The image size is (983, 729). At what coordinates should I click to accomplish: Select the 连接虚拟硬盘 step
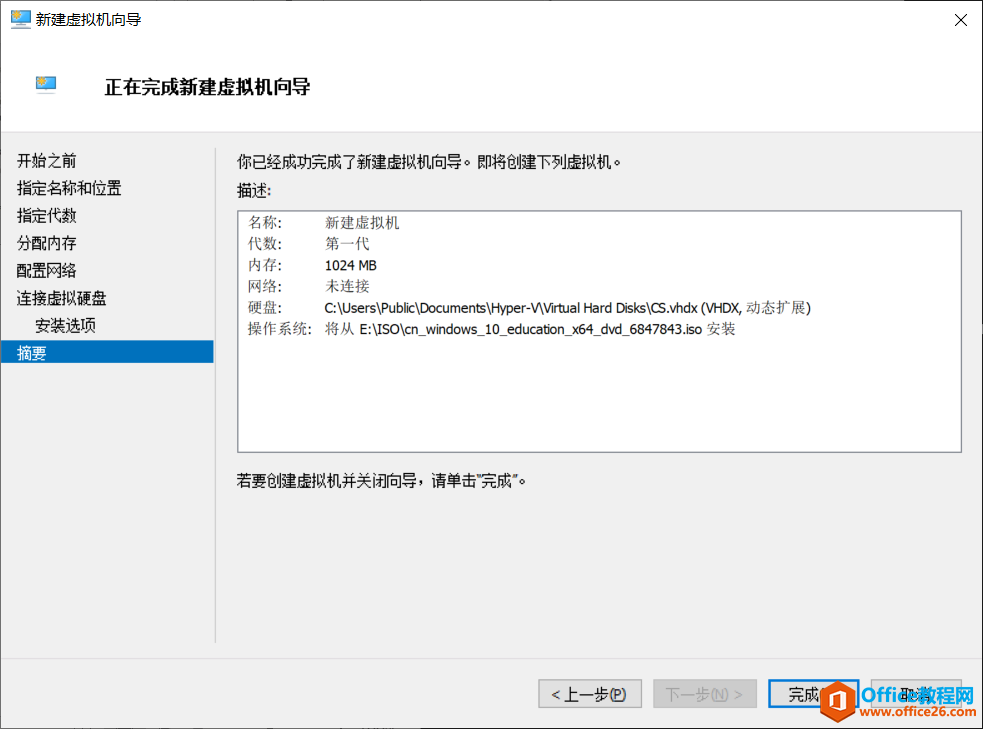[61, 298]
